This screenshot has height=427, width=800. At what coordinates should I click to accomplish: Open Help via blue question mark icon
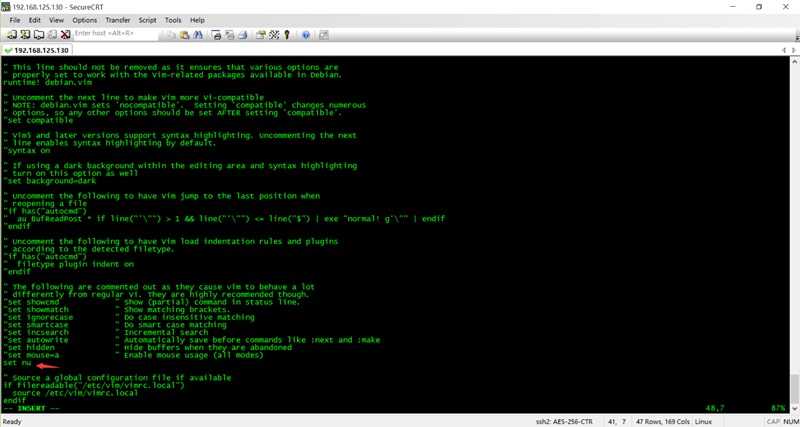pos(306,35)
